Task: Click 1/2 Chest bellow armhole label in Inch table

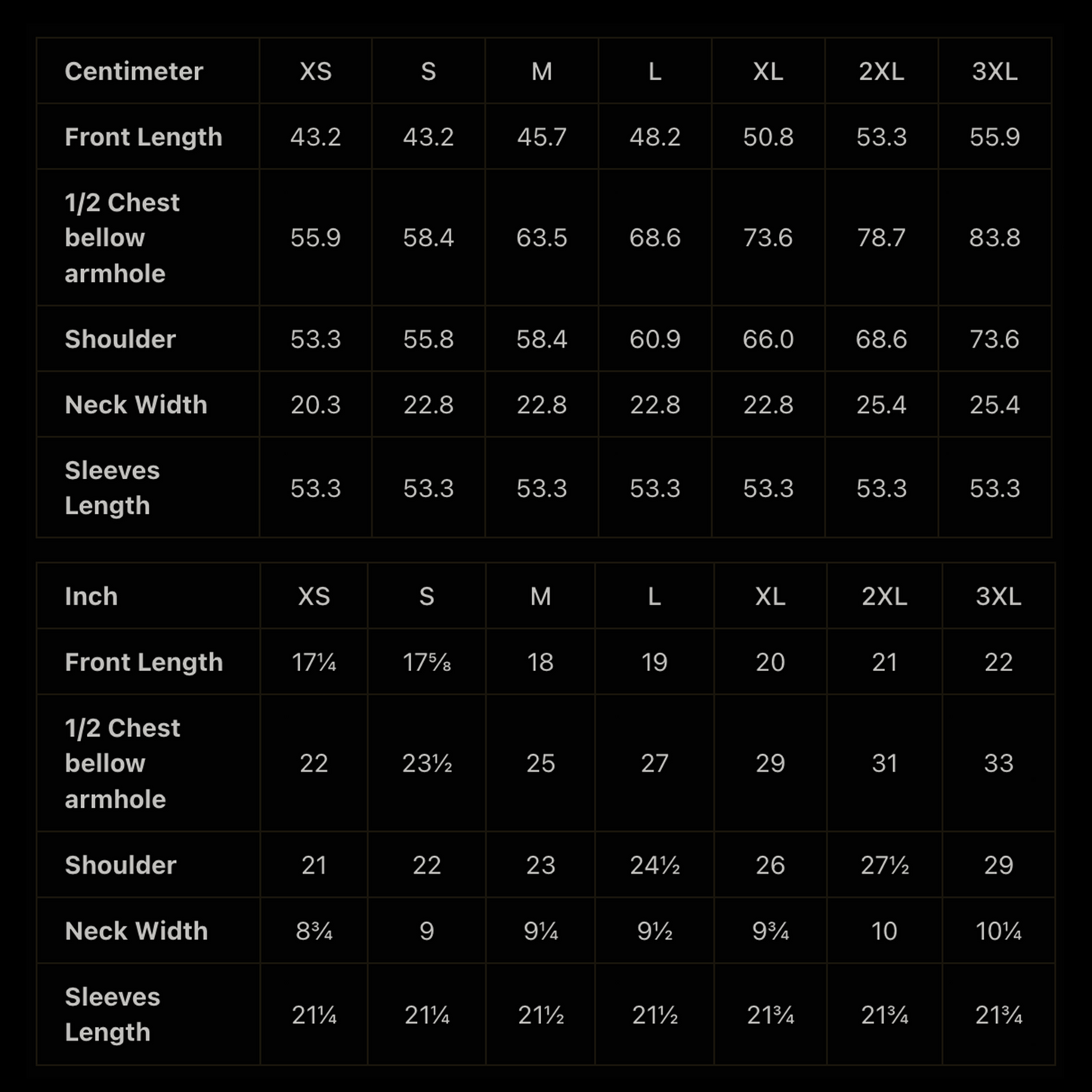Action: click(122, 763)
